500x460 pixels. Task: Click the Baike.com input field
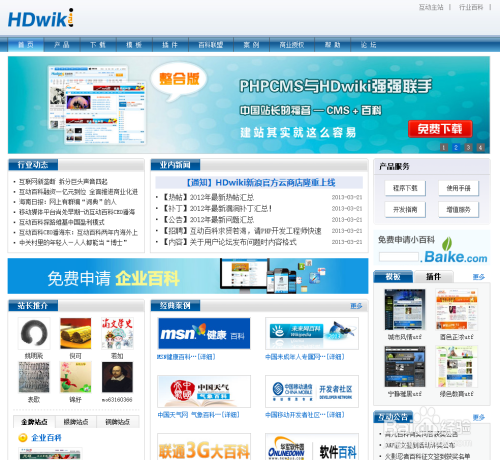[x=399, y=257]
